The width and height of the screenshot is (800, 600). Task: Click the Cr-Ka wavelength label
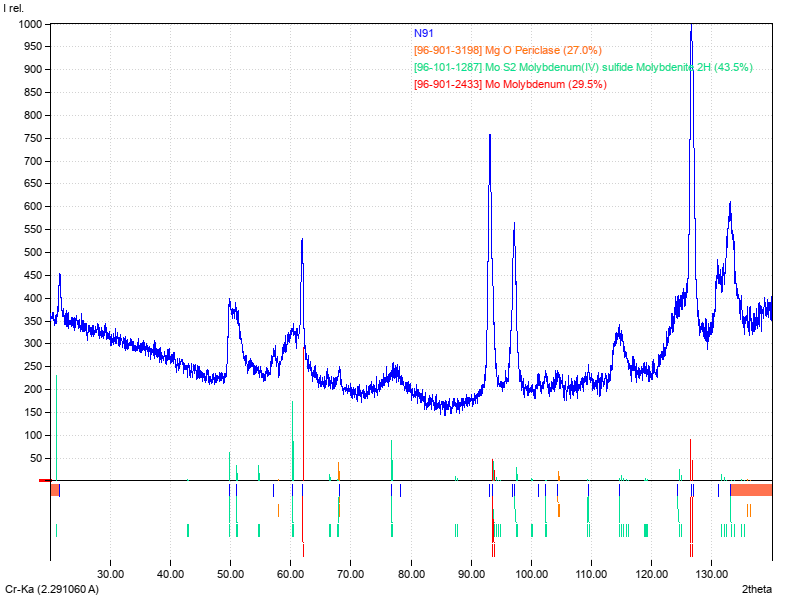(52, 590)
